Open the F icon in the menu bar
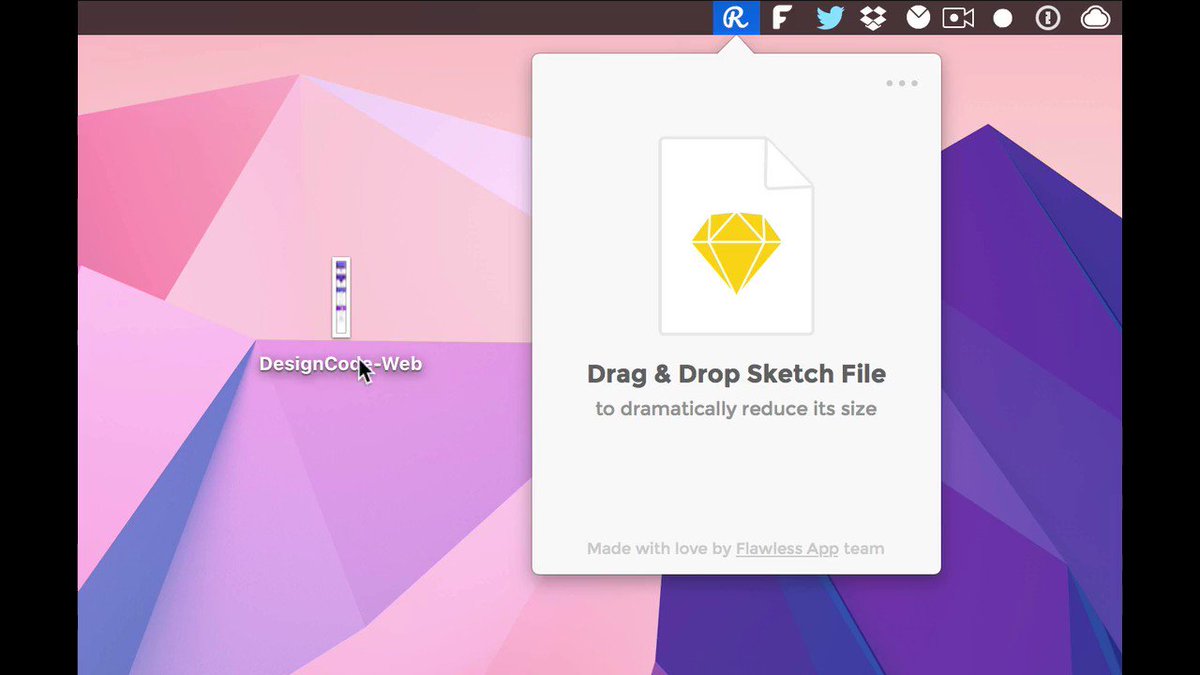Screen dimensions: 1200x675 point(782,18)
